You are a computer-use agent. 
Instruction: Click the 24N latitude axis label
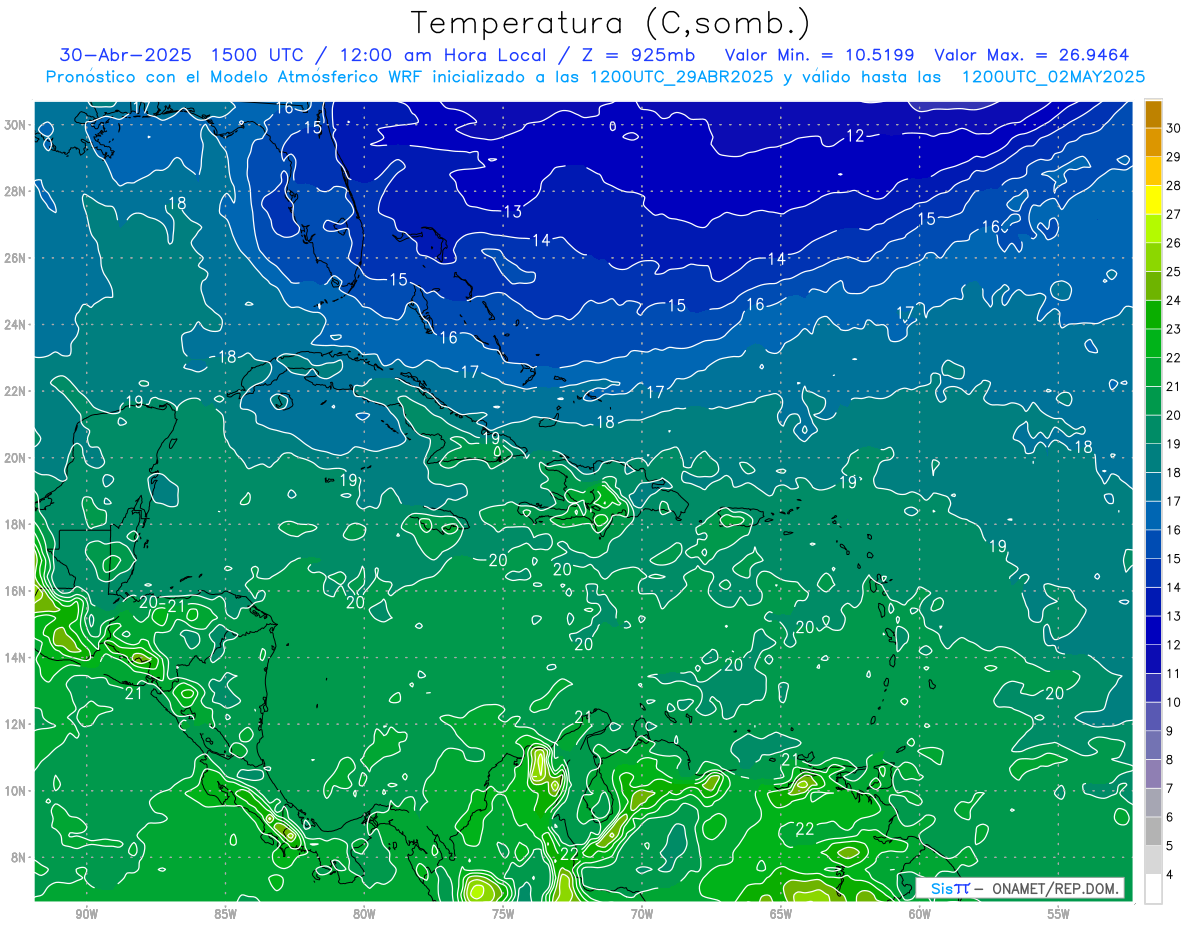tap(17, 325)
